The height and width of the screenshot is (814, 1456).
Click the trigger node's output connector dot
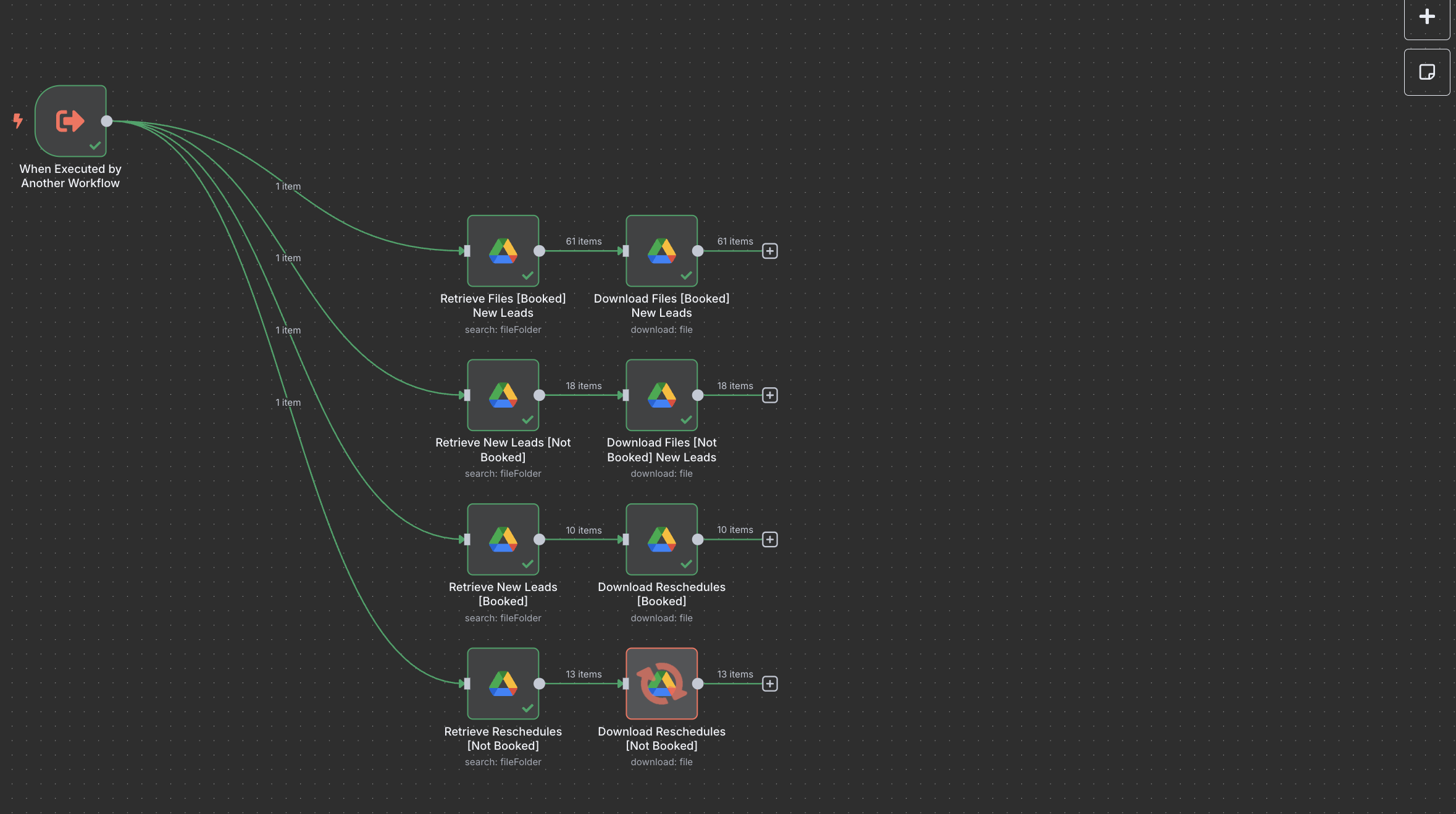[x=107, y=121]
